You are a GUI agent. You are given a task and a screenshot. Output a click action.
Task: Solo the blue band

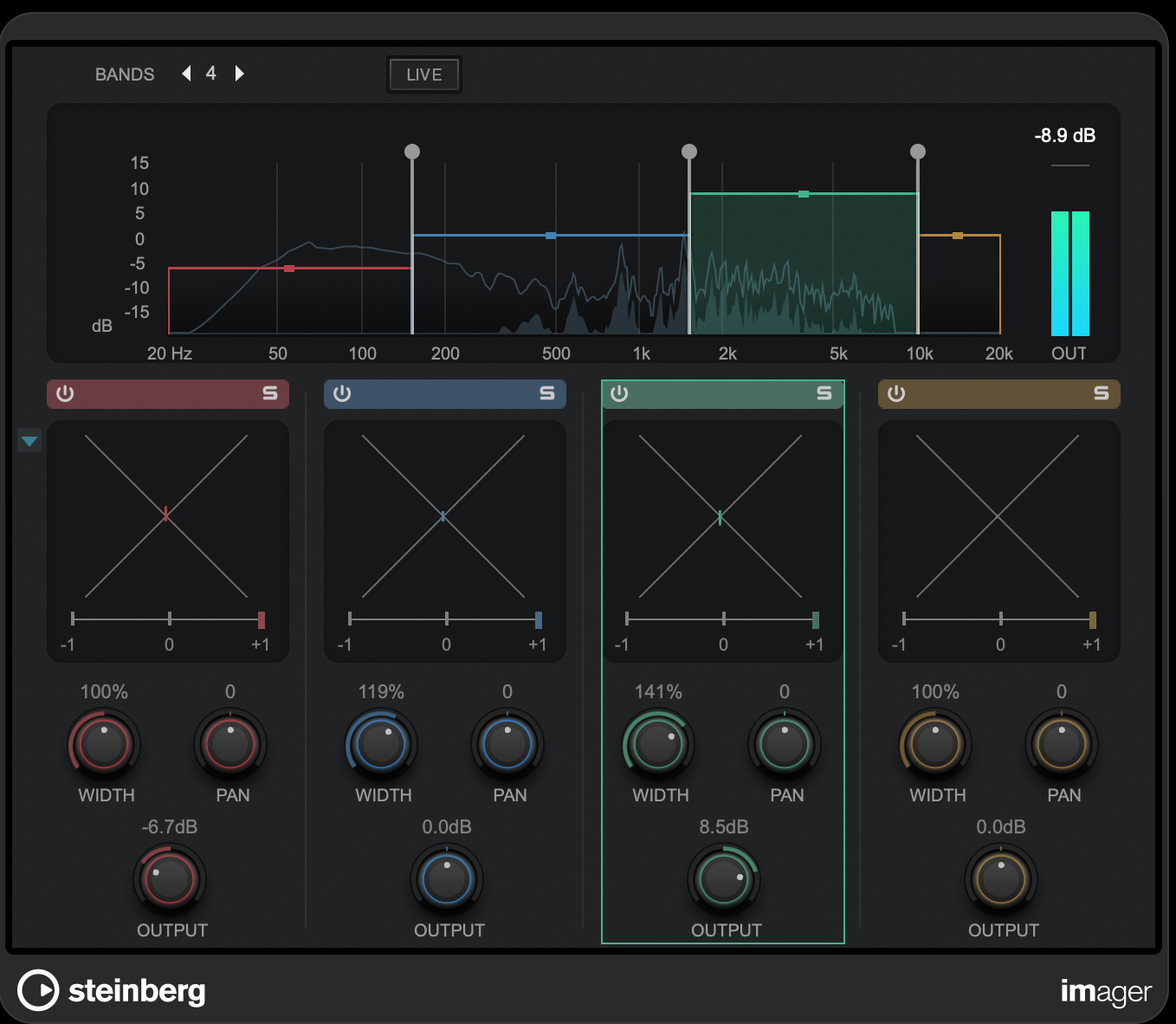coord(547,393)
